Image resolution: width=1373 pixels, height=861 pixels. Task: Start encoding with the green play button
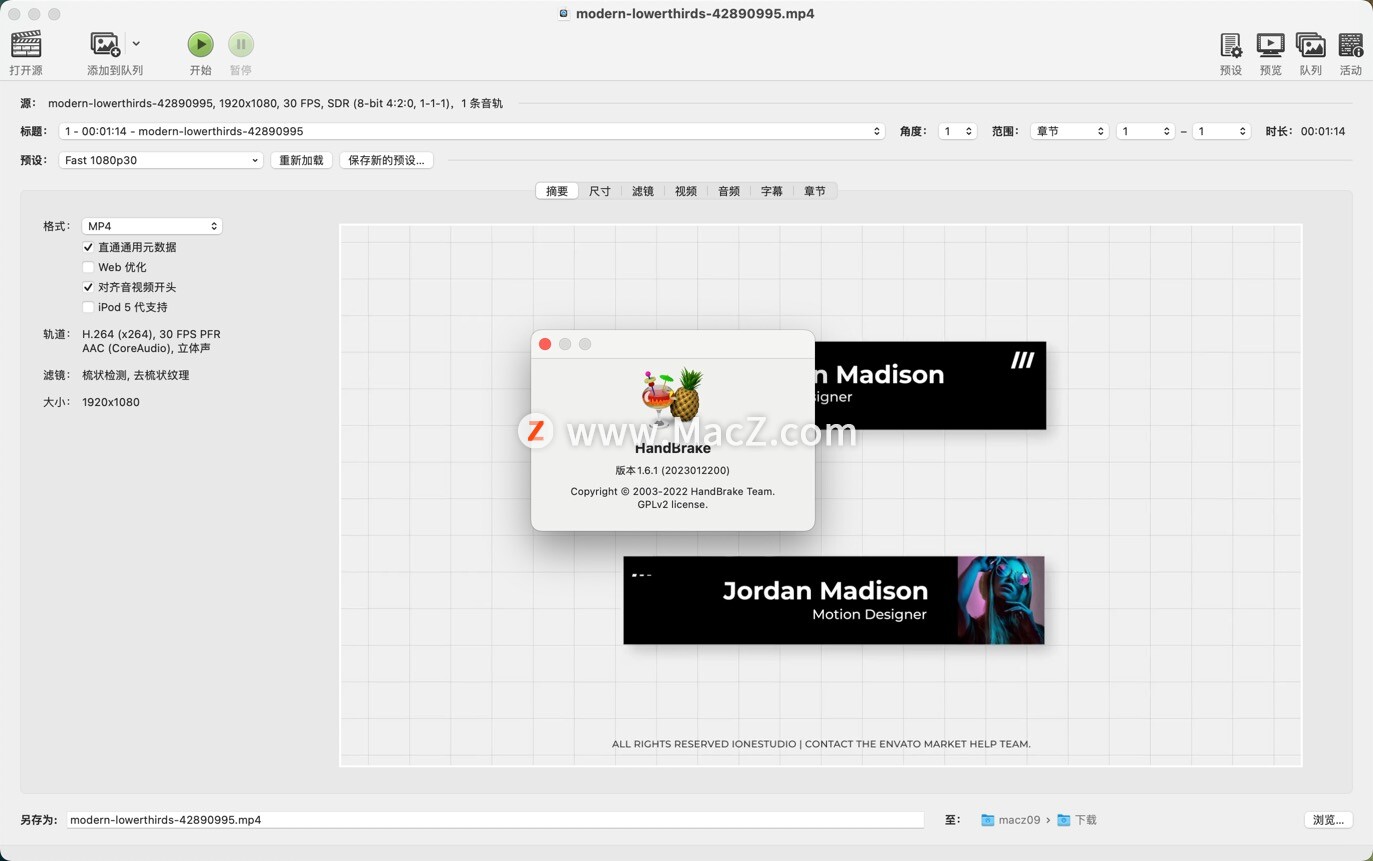(200, 44)
